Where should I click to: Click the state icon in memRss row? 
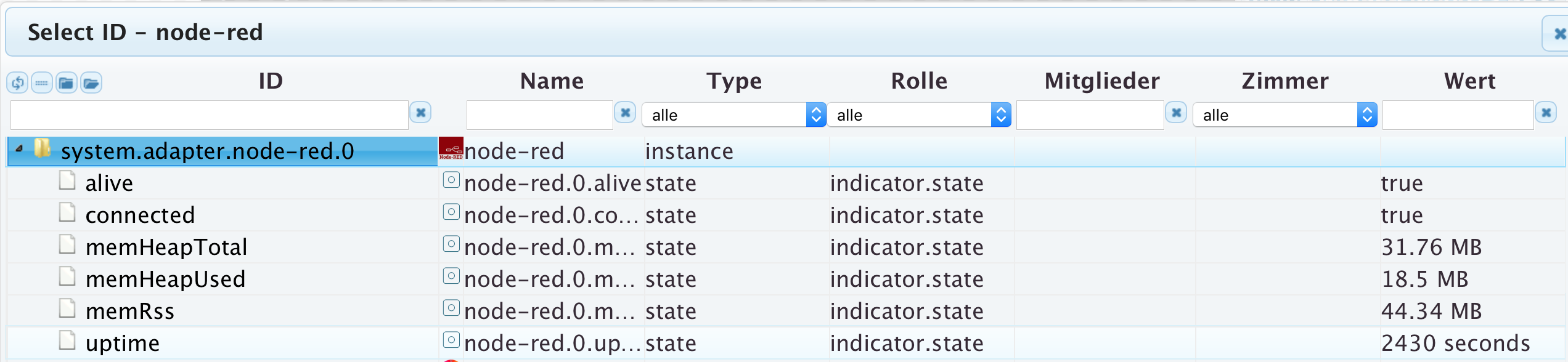[x=452, y=308]
